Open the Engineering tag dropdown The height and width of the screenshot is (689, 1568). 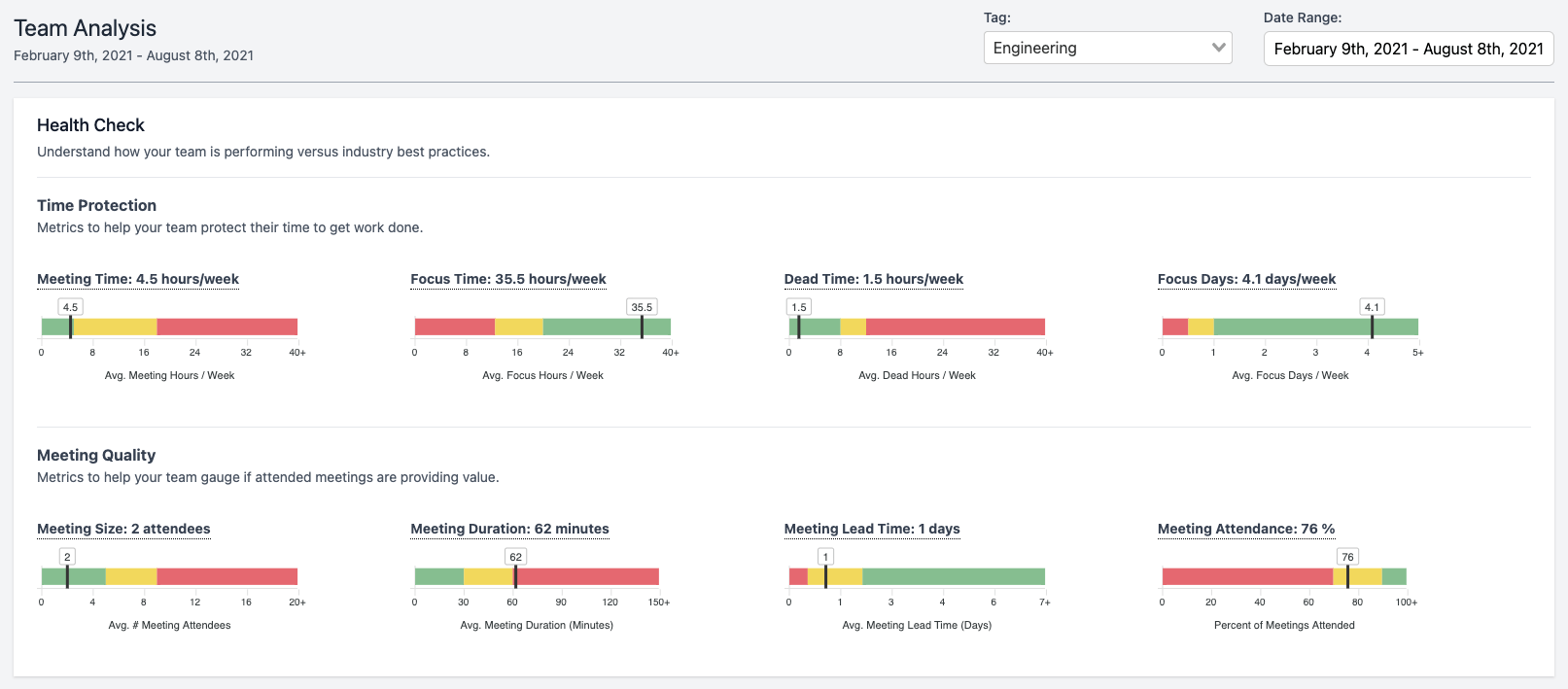[1107, 48]
